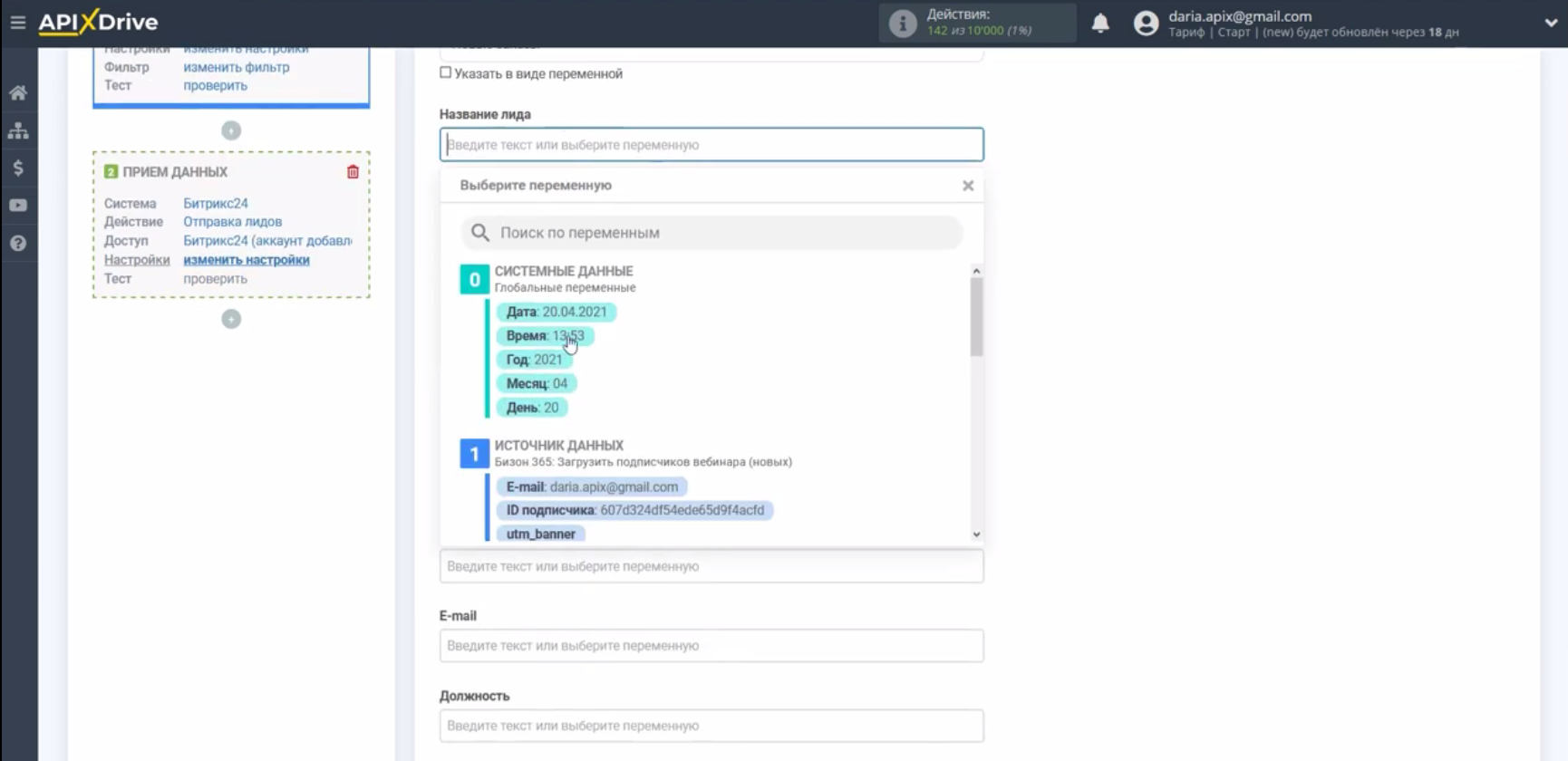1568x761 pixels.
Task: Select the 'ID подписчика' variable
Action: point(634,510)
